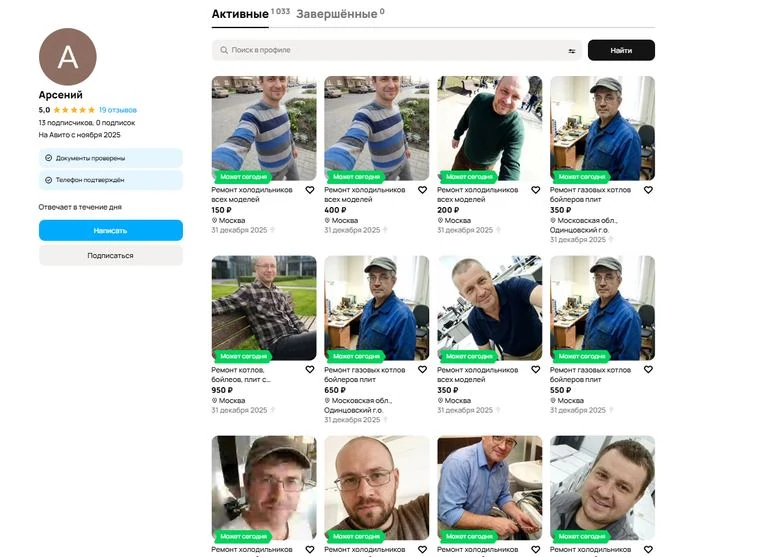Viewport: 760px width, 557px height.
Task: Open the photo of the smiling man in gray hoodie
Action: [x=602, y=488]
